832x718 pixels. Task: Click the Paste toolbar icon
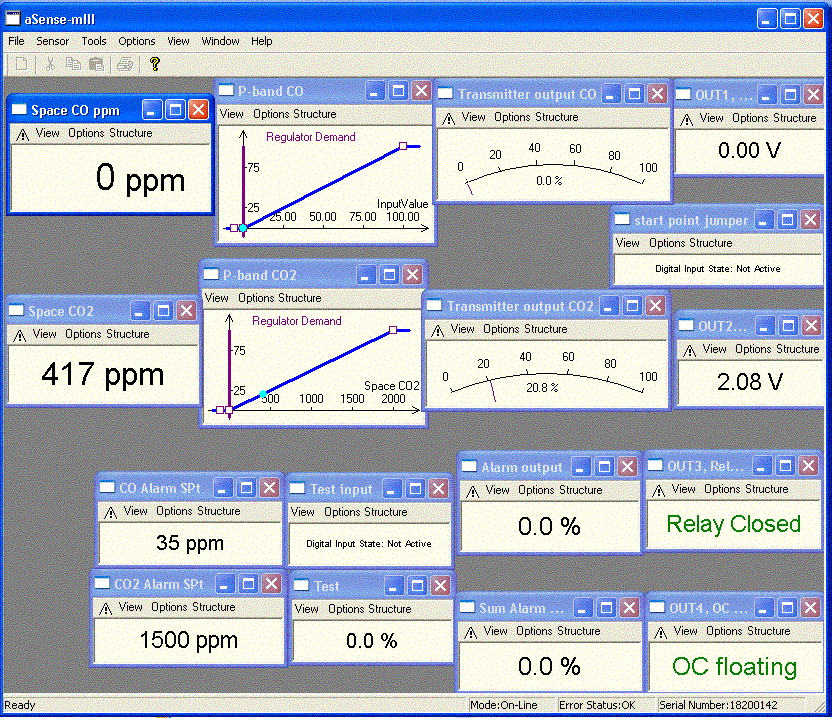tap(96, 64)
